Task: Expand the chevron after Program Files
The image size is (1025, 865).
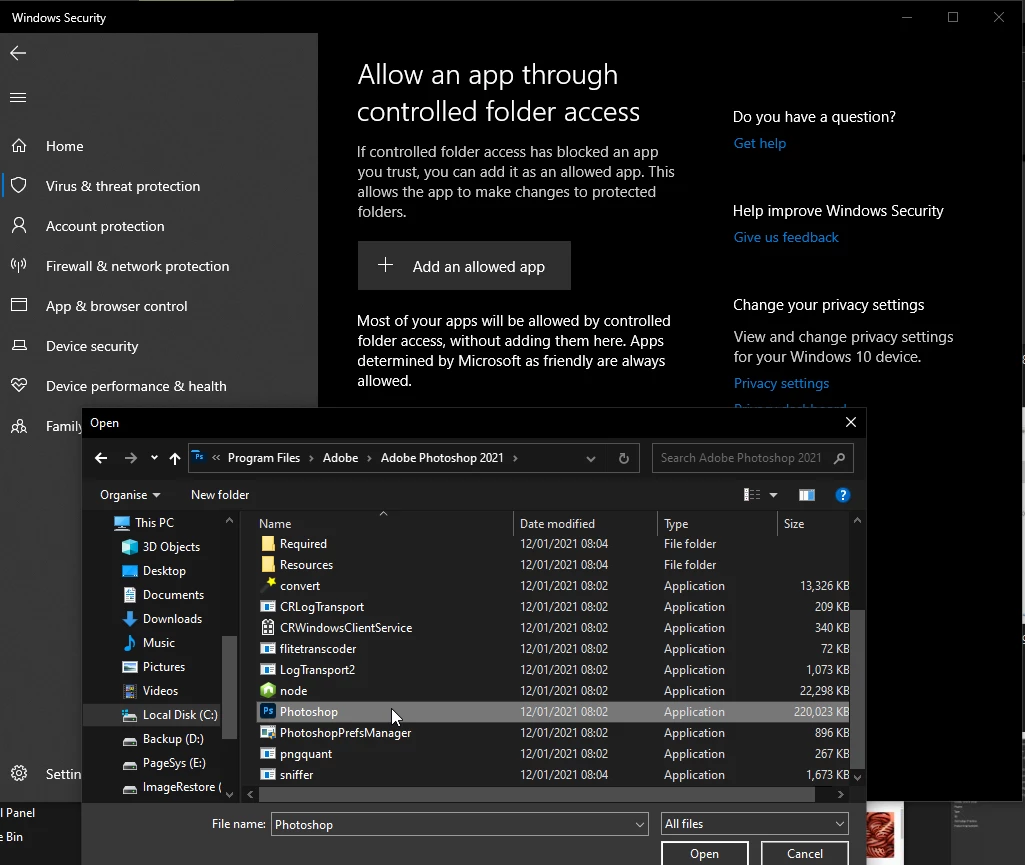Action: (x=311, y=458)
